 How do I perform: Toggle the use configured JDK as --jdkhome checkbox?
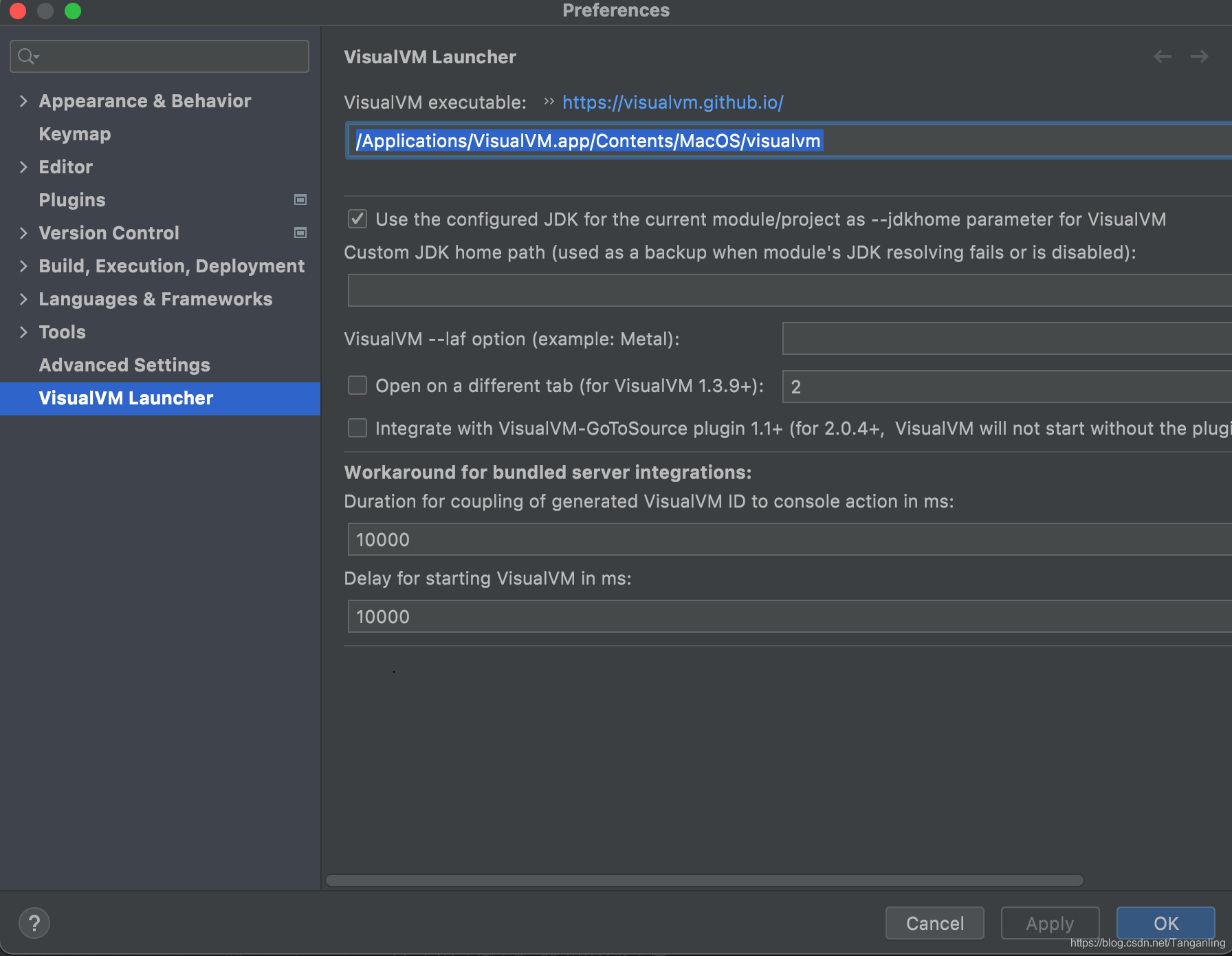[357, 219]
